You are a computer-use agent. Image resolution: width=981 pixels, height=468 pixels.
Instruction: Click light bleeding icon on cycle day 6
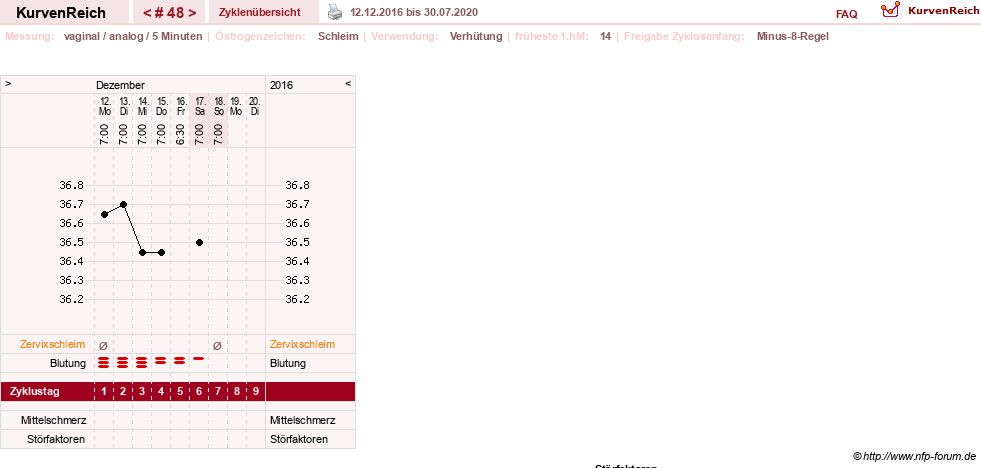click(x=199, y=359)
